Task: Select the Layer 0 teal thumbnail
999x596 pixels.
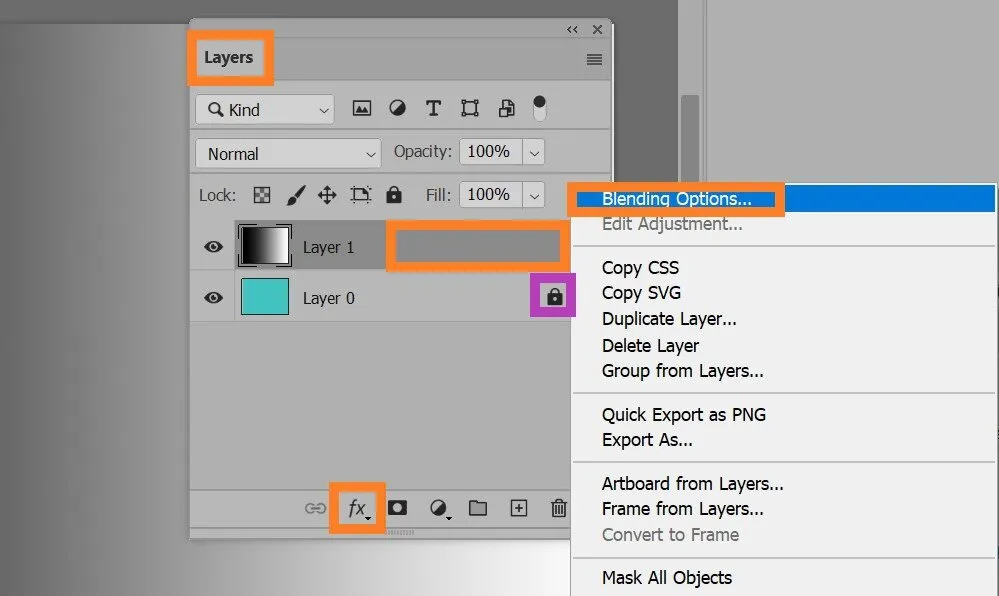Action: [x=265, y=296]
